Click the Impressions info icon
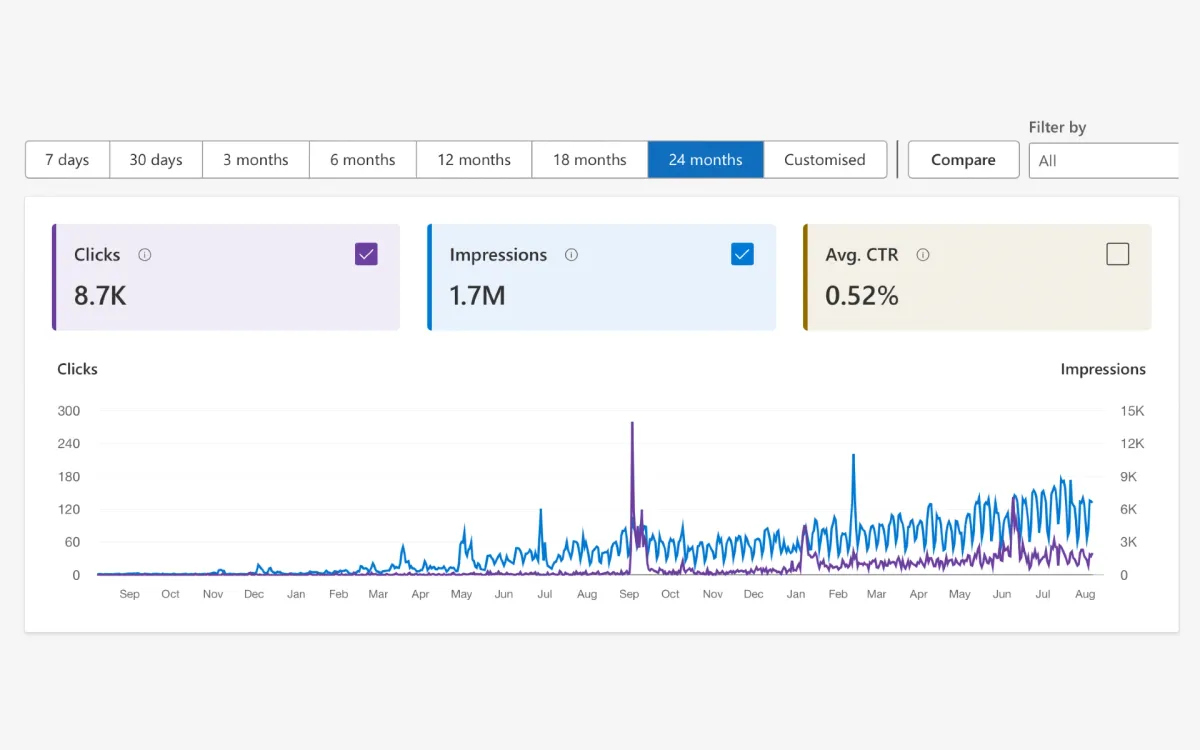The width and height of the screenshot is (1200, 750). point(571,254)
